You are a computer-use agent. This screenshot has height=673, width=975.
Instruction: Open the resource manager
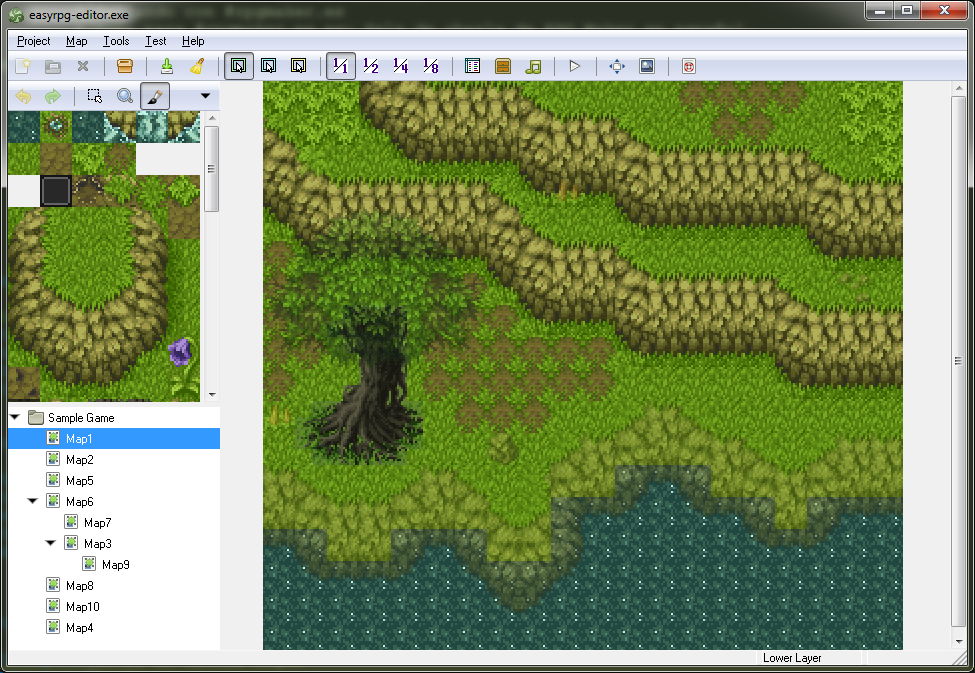click(503, 66)
